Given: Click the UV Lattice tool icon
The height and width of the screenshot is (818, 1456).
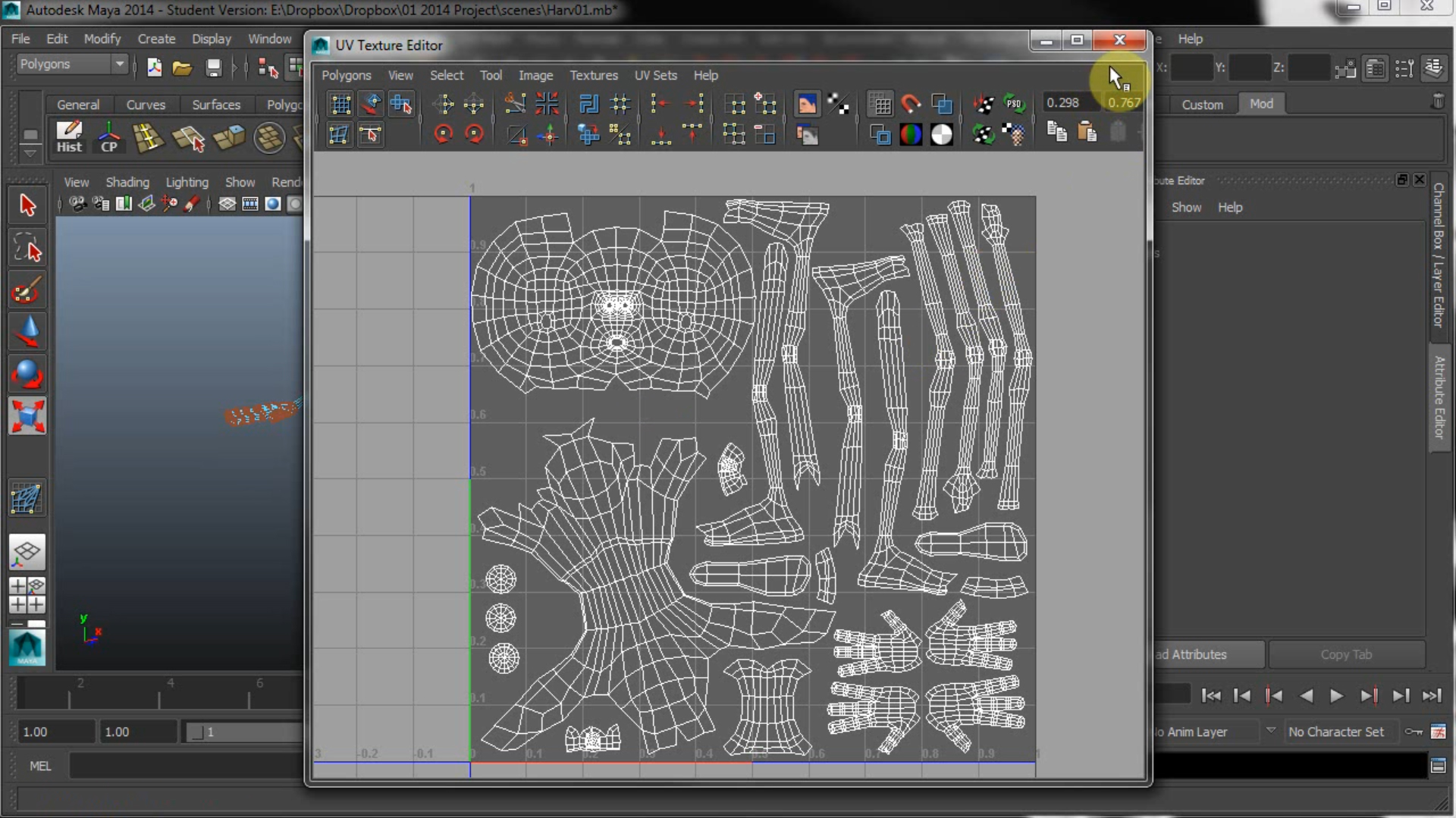Looking at the screenshot, I should point(340,104).
